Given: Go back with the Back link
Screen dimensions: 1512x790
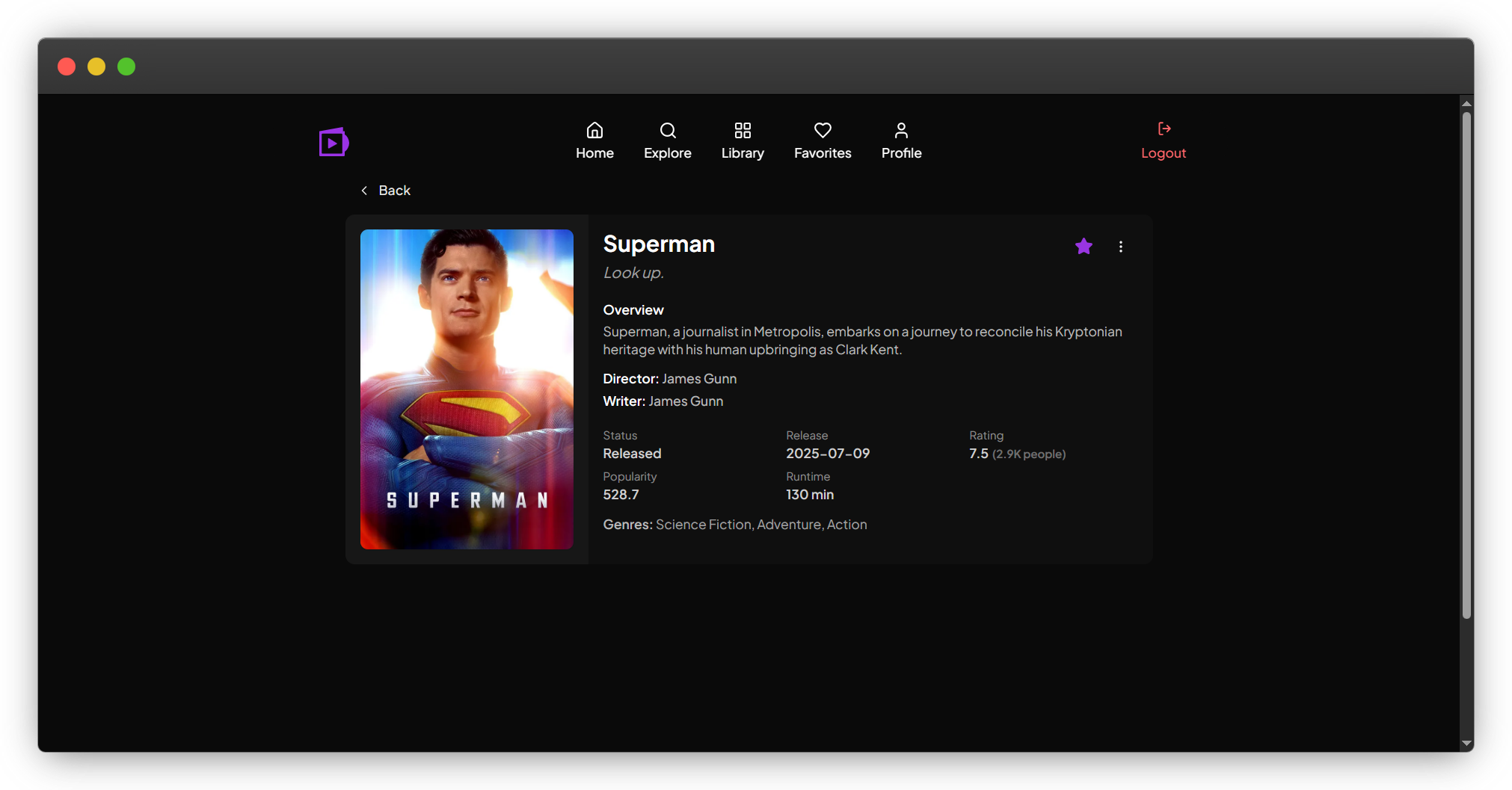Looking at the screenshot, I should coord(386,191).
